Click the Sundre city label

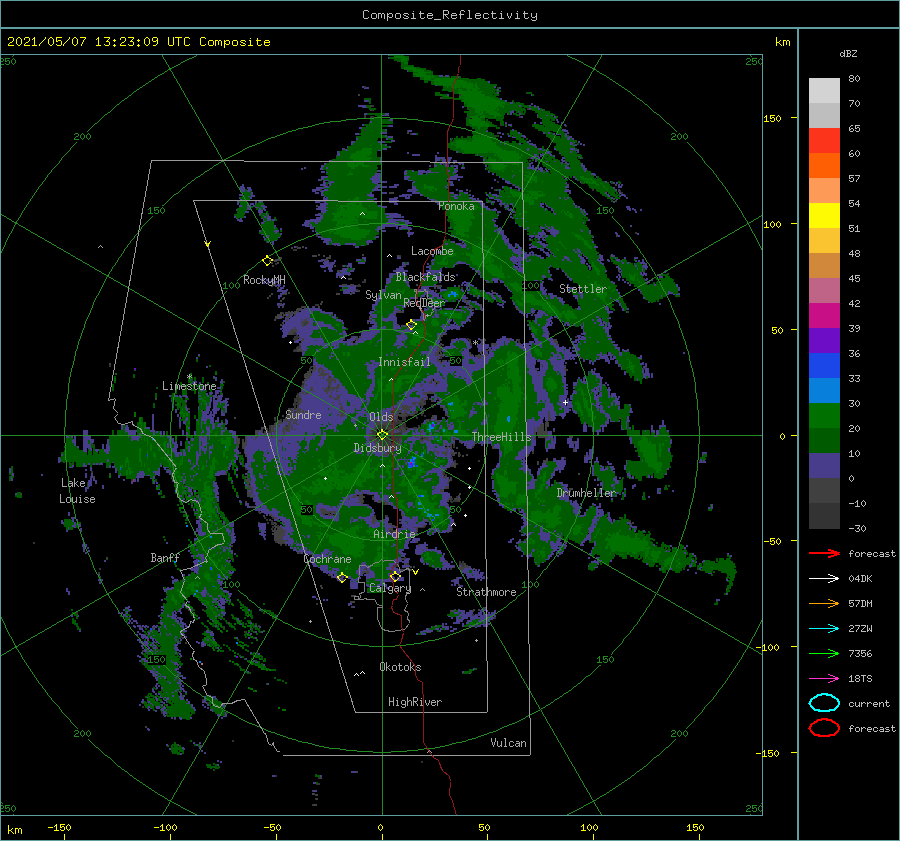point(303,414)
